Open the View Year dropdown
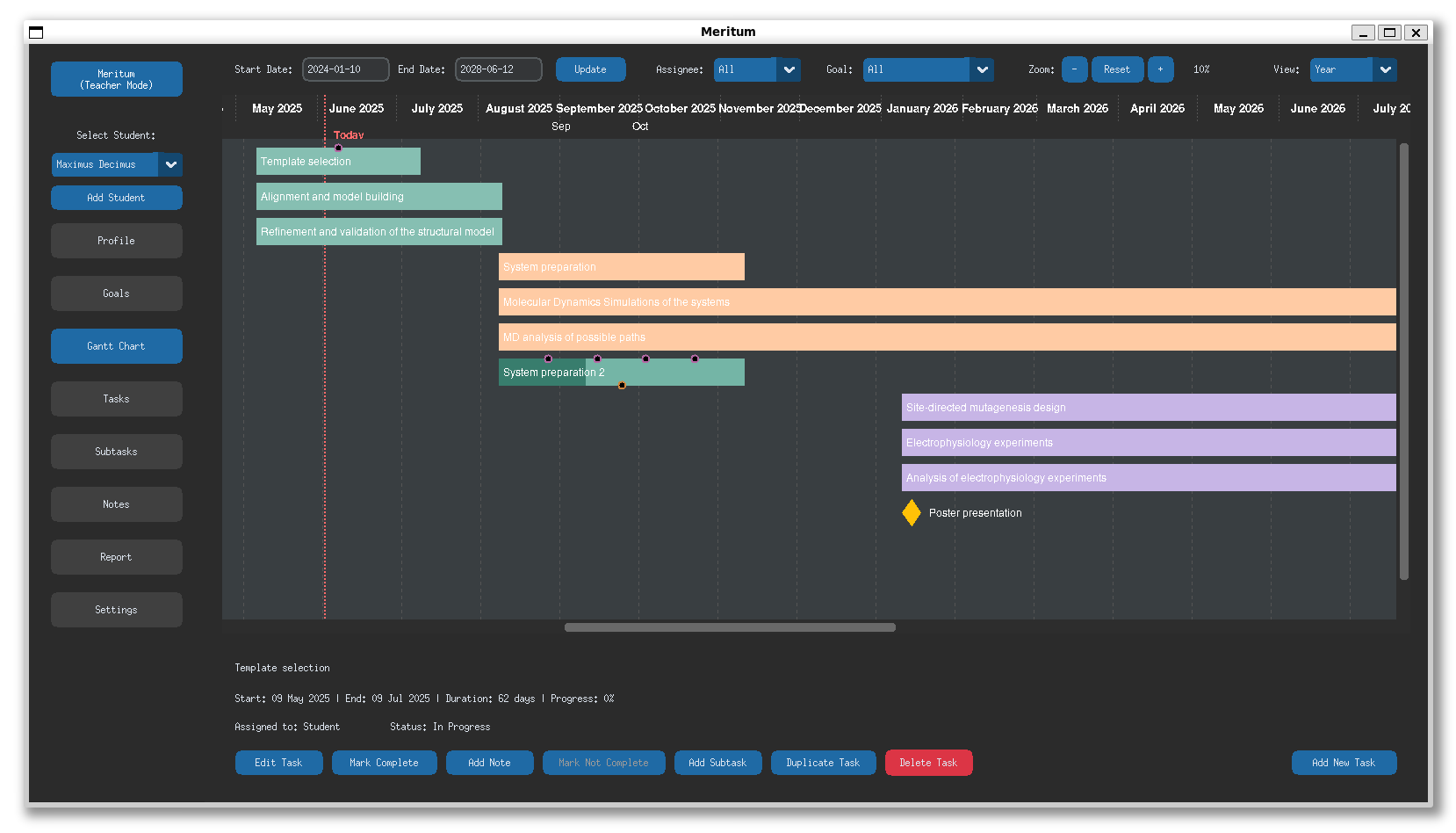1456x833 pixels. point(1353,69)
